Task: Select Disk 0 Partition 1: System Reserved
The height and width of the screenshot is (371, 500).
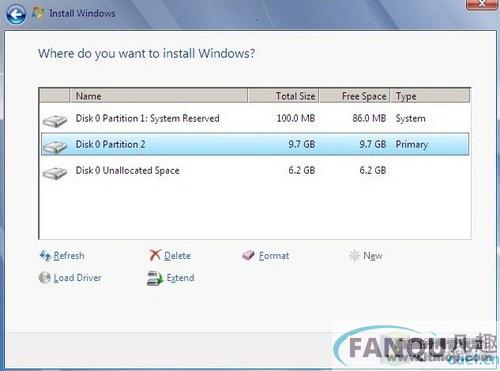Action: (x=255, y=118)
